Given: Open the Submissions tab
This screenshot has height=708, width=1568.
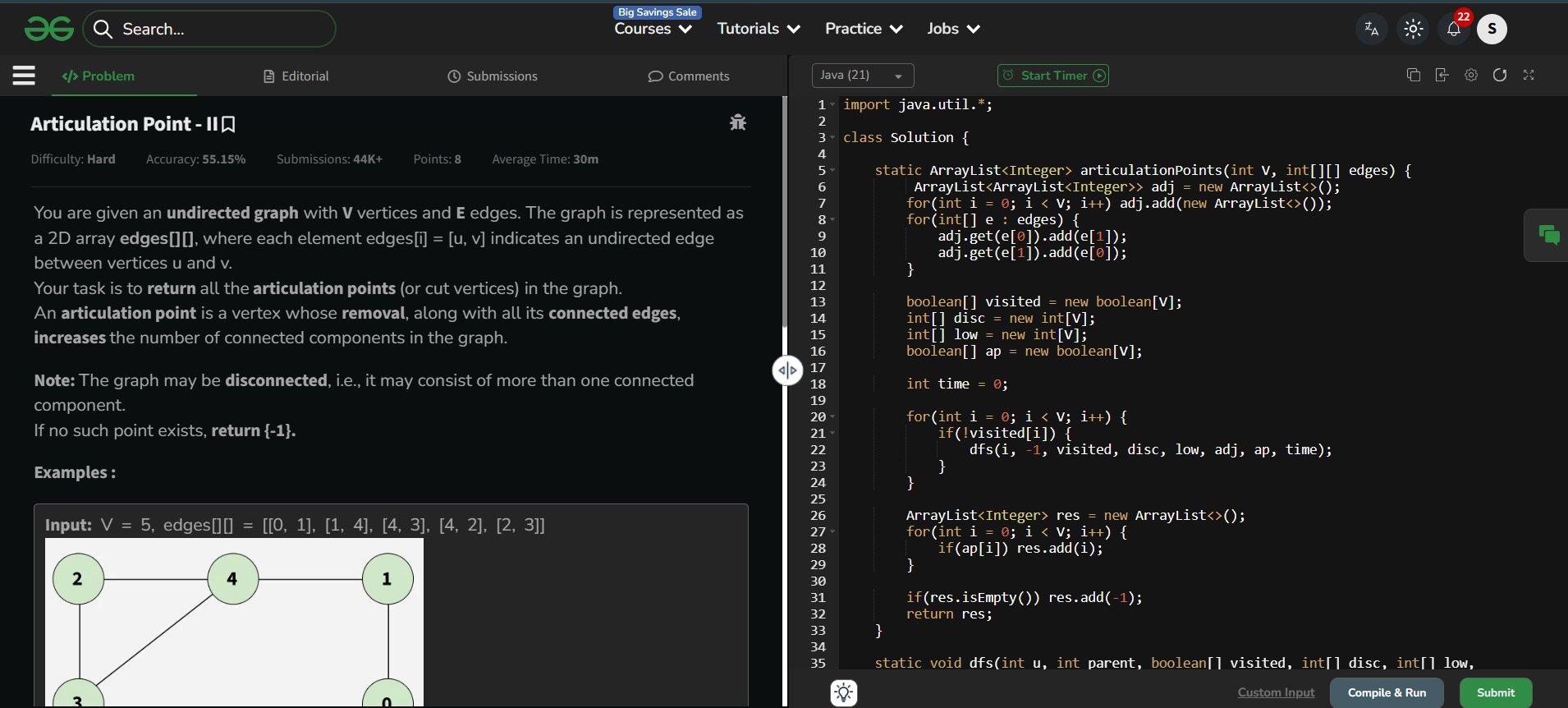Looking at the screenshot, I should pyautogui.click(x=493, y=76).
